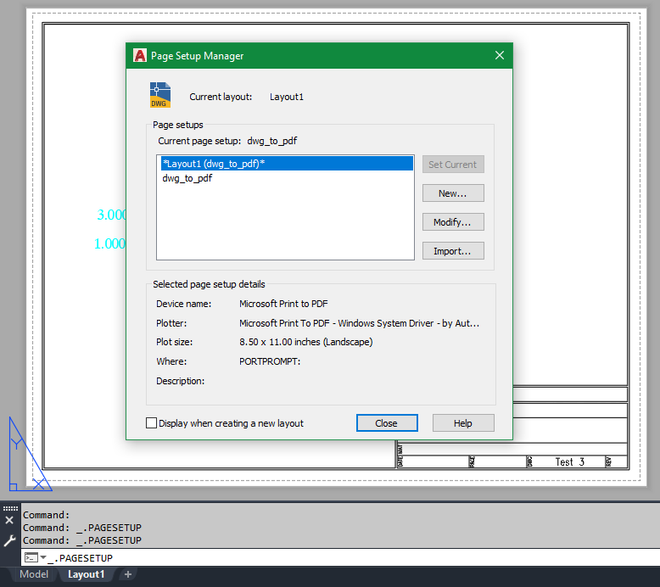This screenshot has height=587, width=660.
Task: Open Help for Page Setup Manager
Action: (463, 423)
